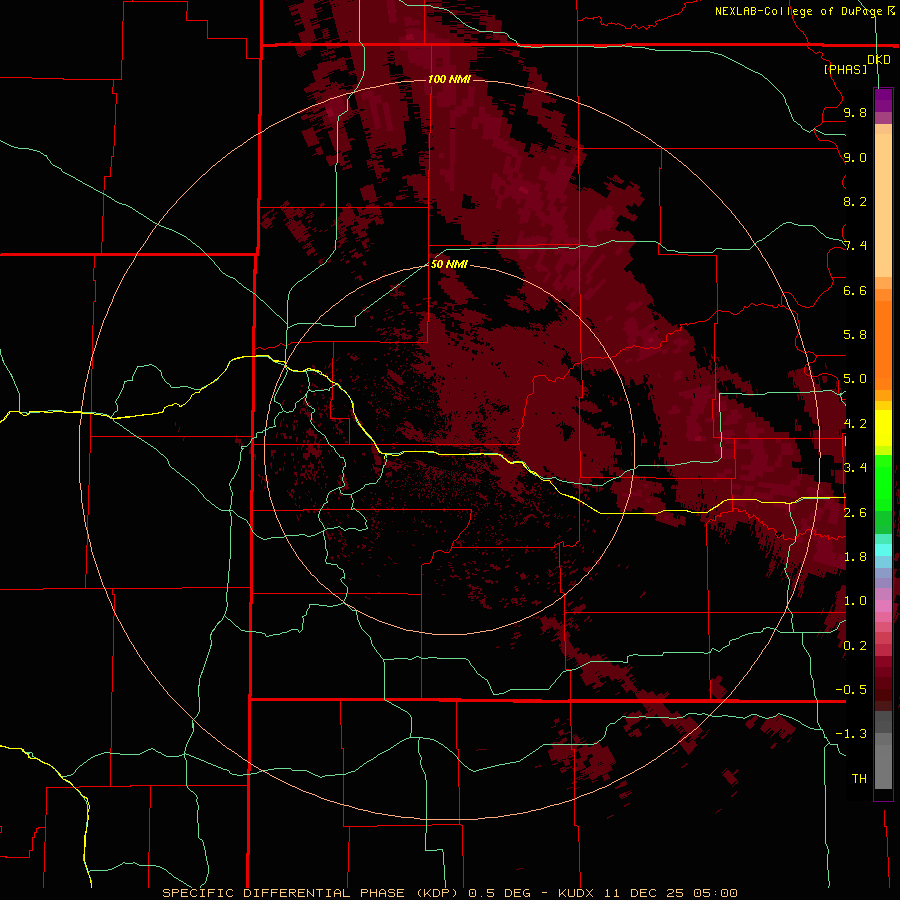The width and height of the screenshot is (900, 900).
Task: Click the 'TH' threshold label
Action: pyautogui.click(x=859, y=779)
